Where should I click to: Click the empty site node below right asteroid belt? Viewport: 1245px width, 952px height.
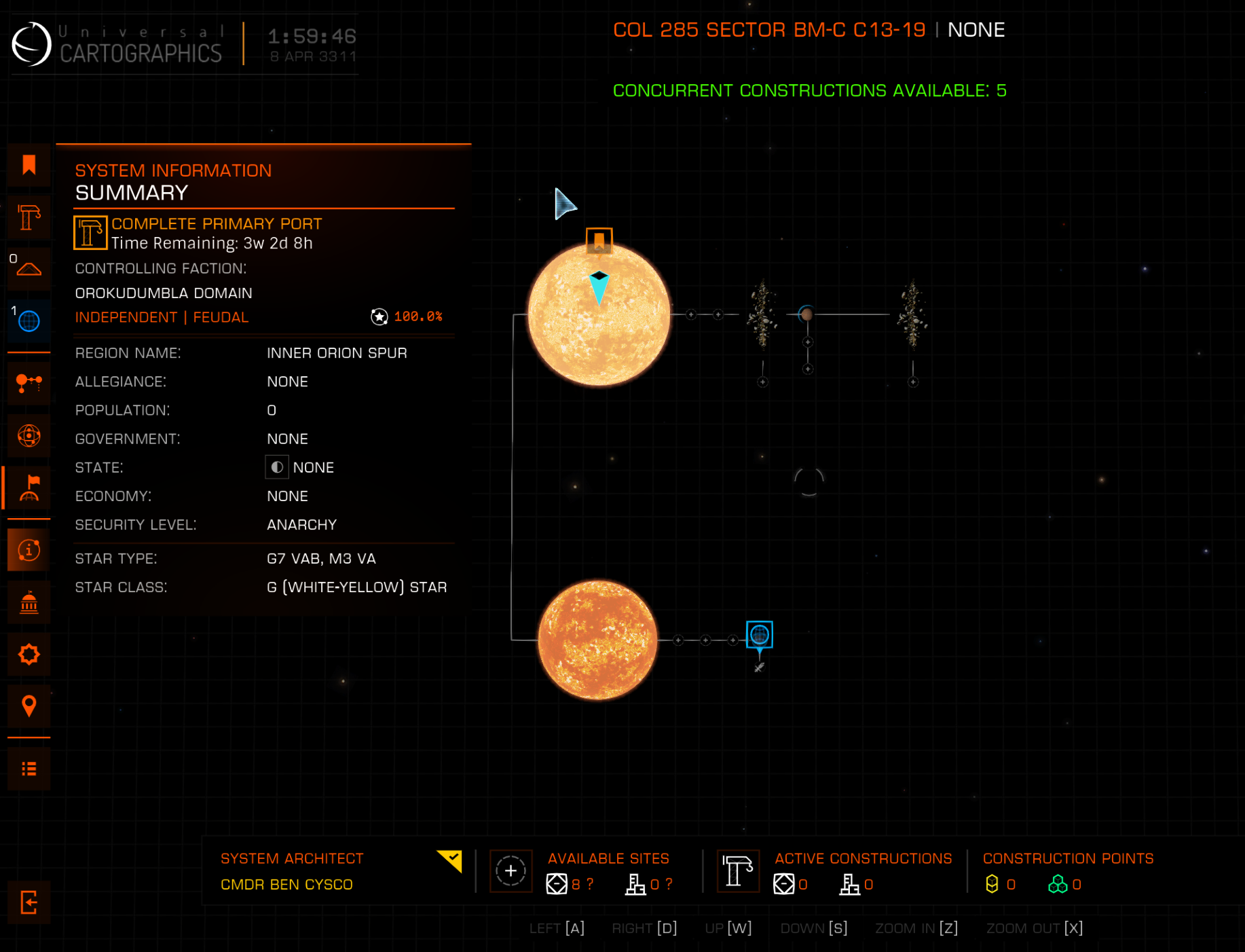click(x=913, y=382)
